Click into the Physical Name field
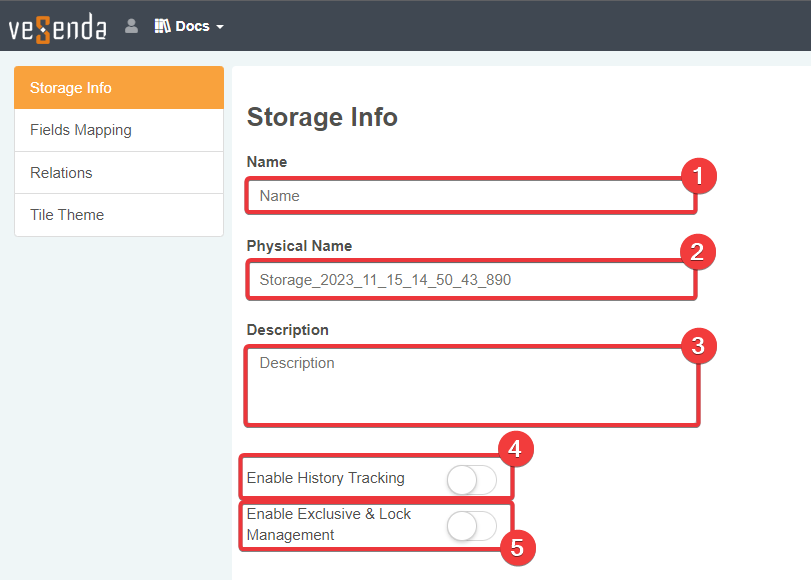The height and width of the screenshot is (580, 811). [470, 280]
